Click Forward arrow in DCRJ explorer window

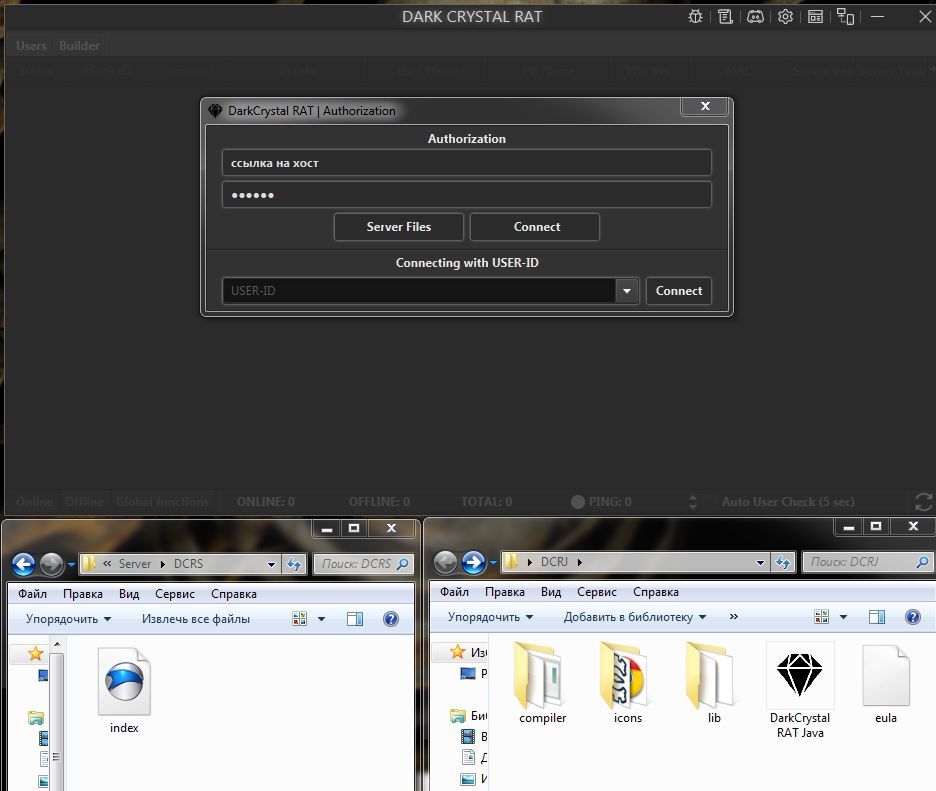pyautogui.click(x=473, y=562)
